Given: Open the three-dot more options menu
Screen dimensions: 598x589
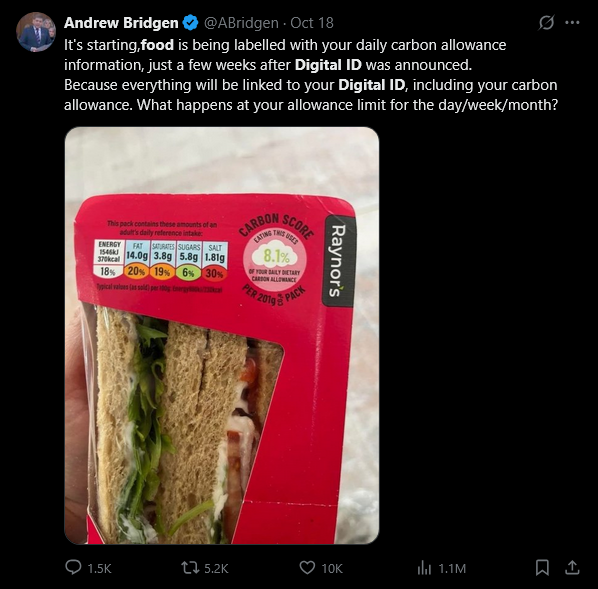Looking at the screenshot, I should point(572,23).
